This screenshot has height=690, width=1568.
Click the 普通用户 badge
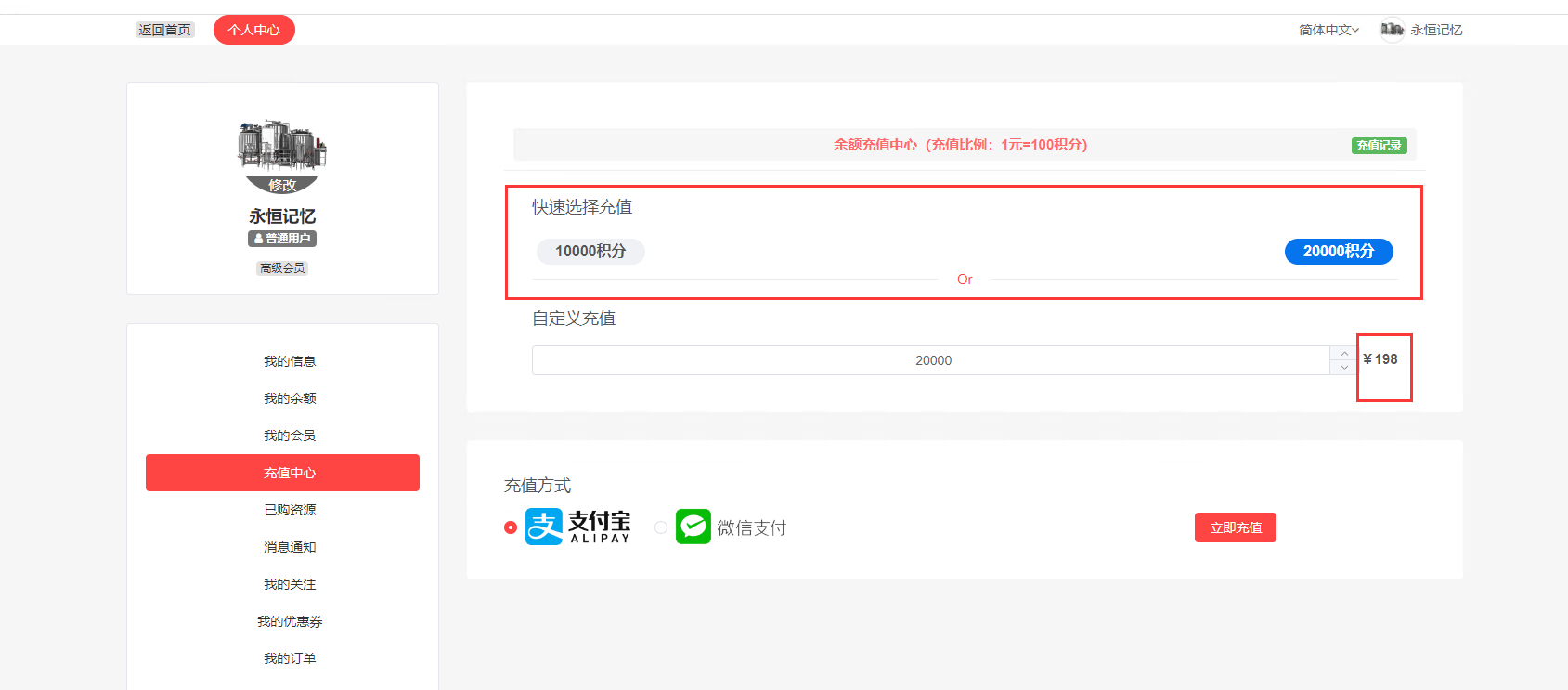(282, 239)
